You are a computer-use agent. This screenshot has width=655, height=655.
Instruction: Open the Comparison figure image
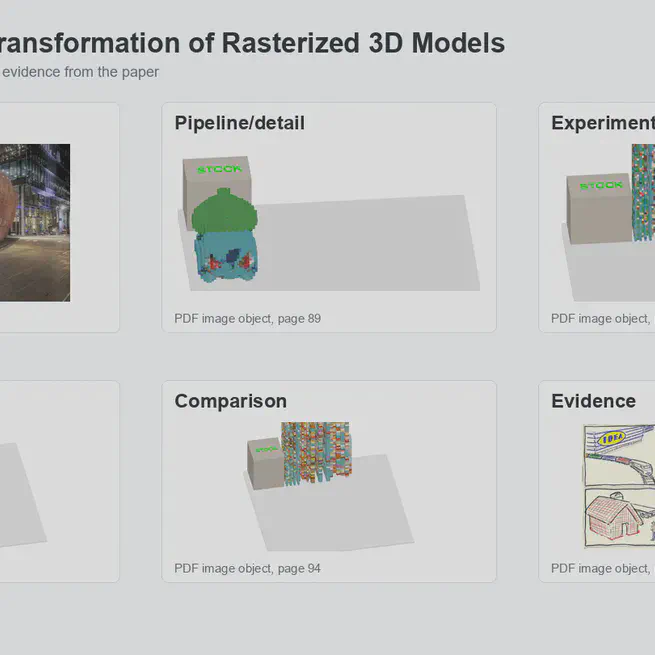pyautogui.click(x=329, y=487)
